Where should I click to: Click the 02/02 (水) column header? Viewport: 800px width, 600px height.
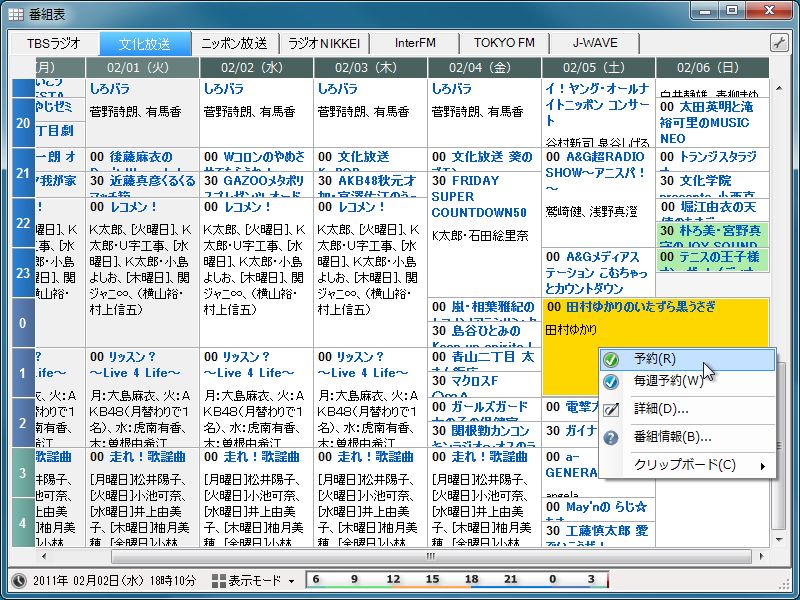point(257,68)
